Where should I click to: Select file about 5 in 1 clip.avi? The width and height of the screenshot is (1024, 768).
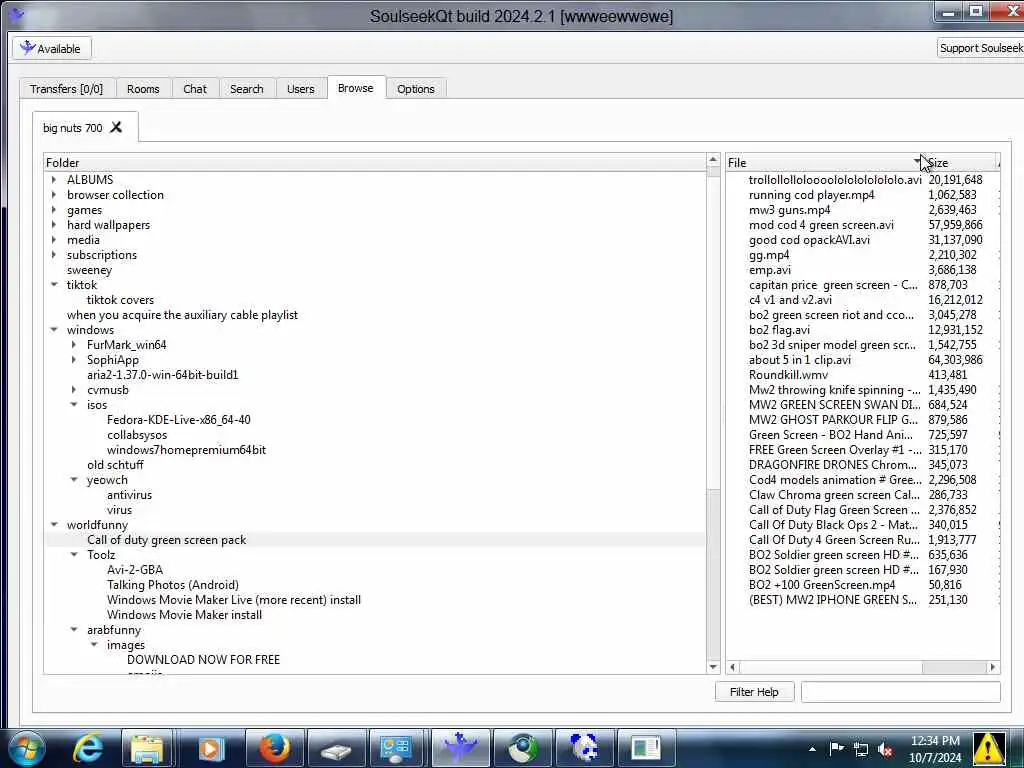(x=800, y=360)
